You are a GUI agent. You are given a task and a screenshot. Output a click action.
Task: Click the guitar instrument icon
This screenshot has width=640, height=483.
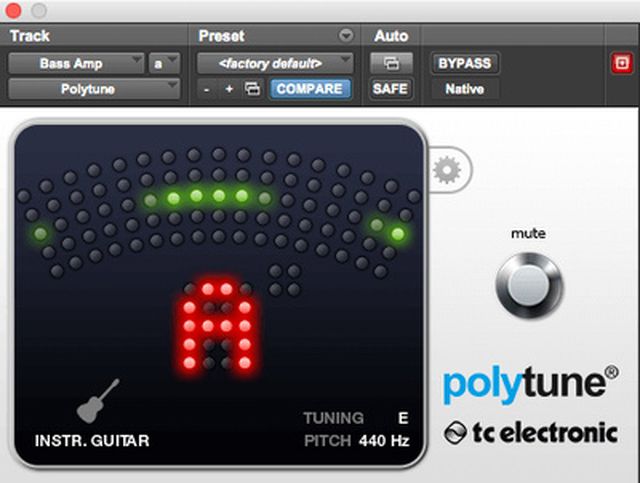coord(98,401)
